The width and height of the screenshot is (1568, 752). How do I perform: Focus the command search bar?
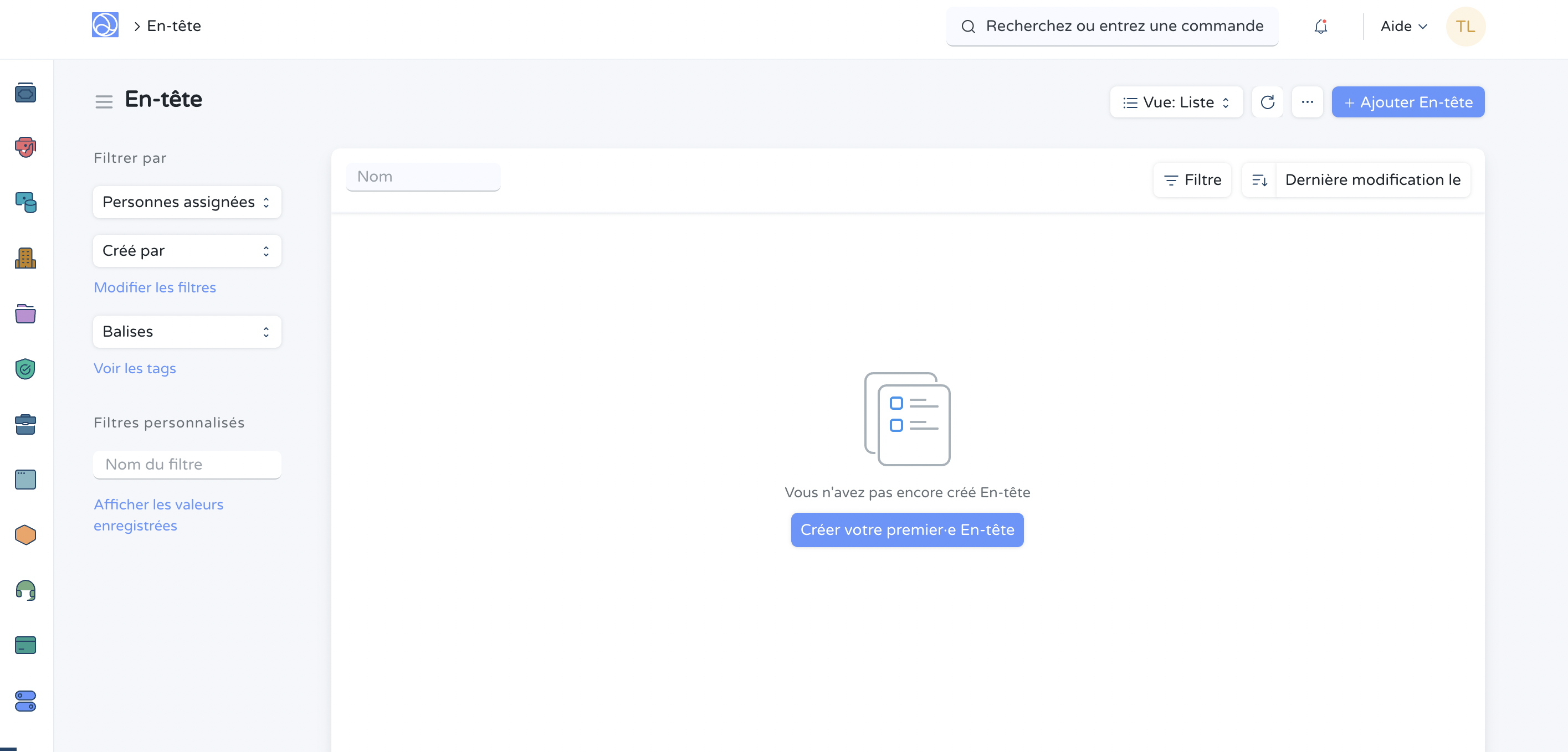click(1112, 26)
